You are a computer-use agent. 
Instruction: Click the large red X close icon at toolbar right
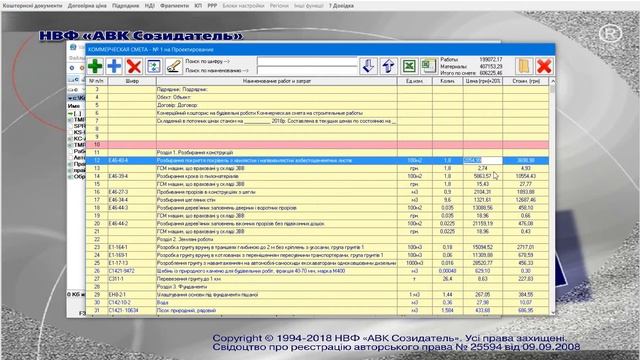[x=544, y=66]
